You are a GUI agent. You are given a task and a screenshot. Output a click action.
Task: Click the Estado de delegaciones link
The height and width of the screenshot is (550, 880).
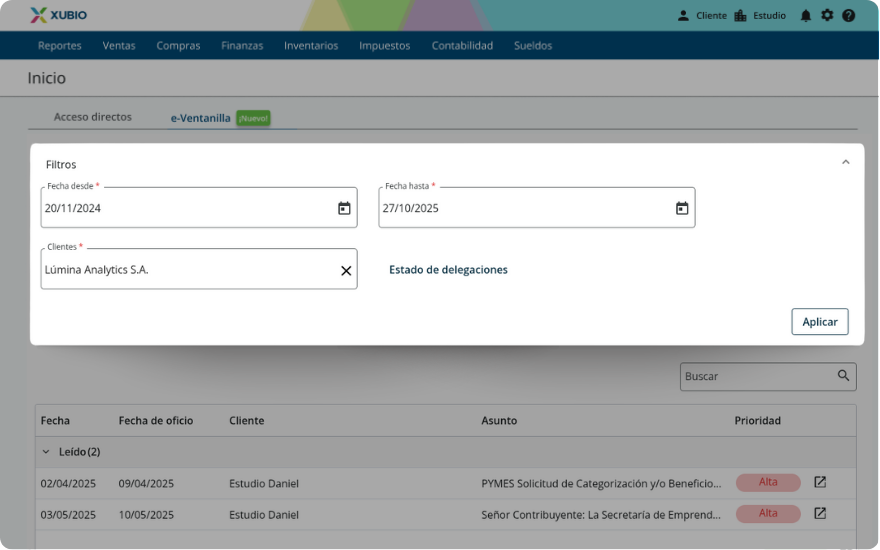pyautogui.click(x=448, y=270)
